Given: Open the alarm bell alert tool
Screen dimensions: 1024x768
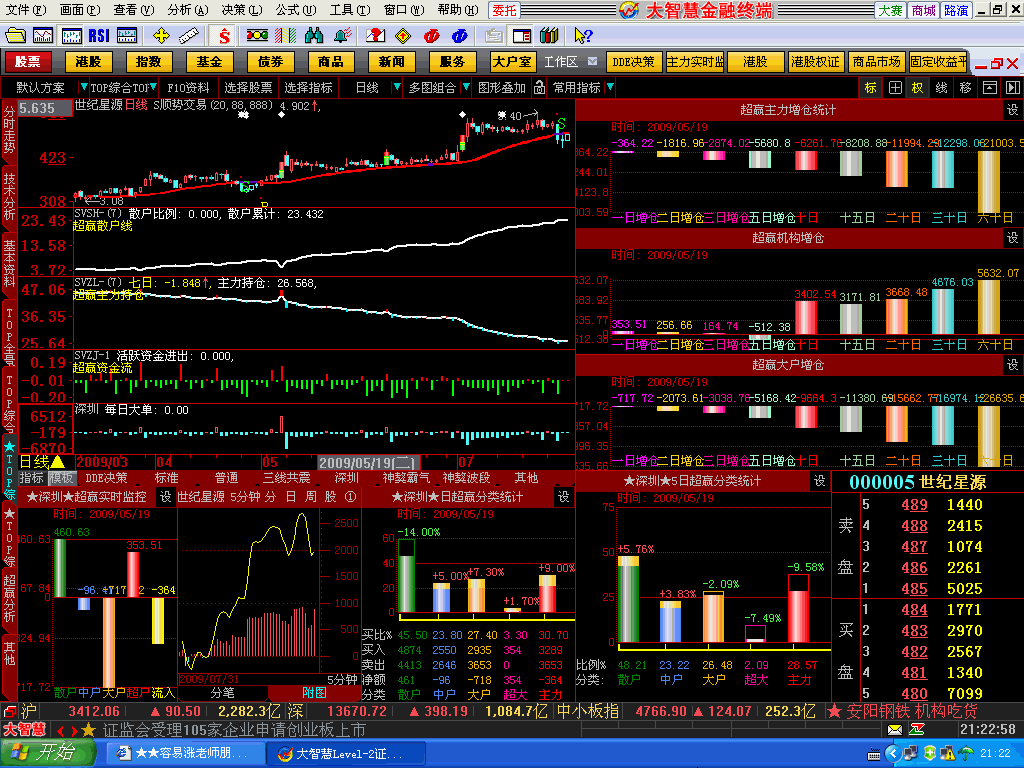Looking at the screenshot, I should [343, 35].
